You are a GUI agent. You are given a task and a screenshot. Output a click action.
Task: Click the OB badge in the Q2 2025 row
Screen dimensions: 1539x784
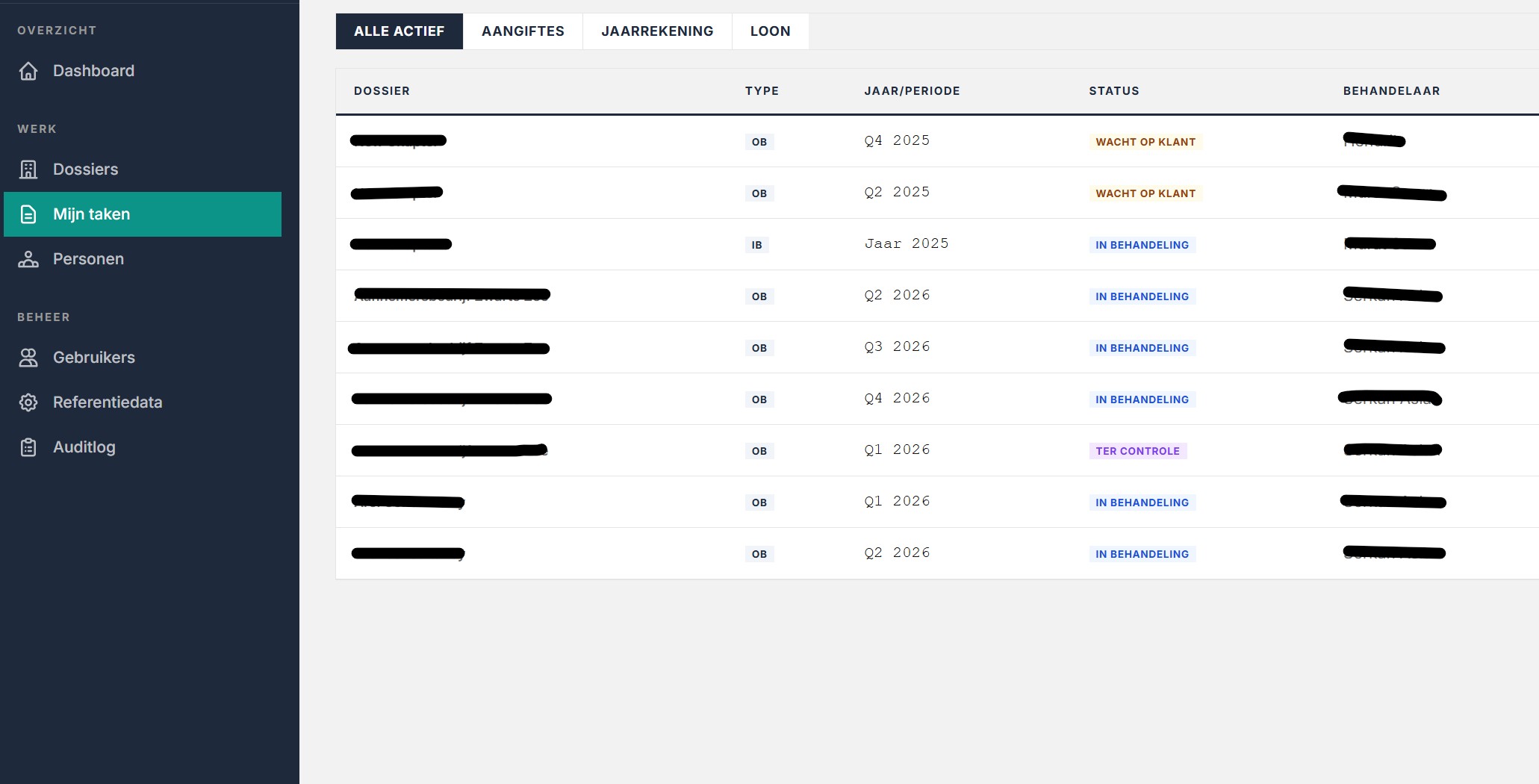coord(759,193)
